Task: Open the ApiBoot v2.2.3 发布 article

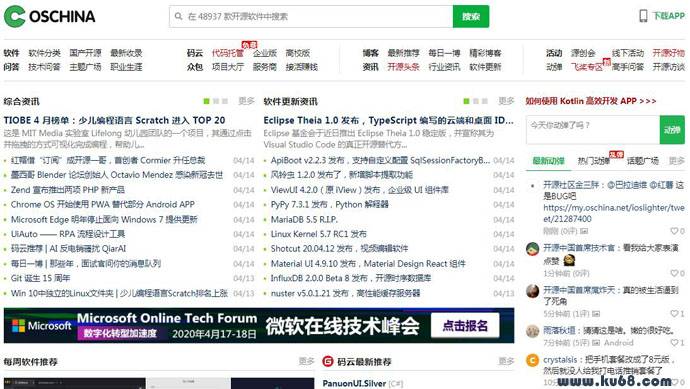Action: (x=380, y=160)
